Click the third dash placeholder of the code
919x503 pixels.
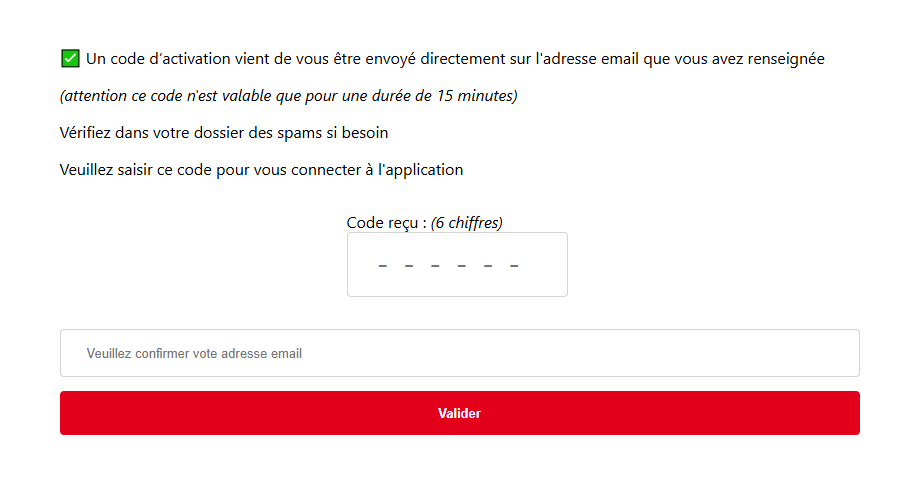(x=436, y=266)
